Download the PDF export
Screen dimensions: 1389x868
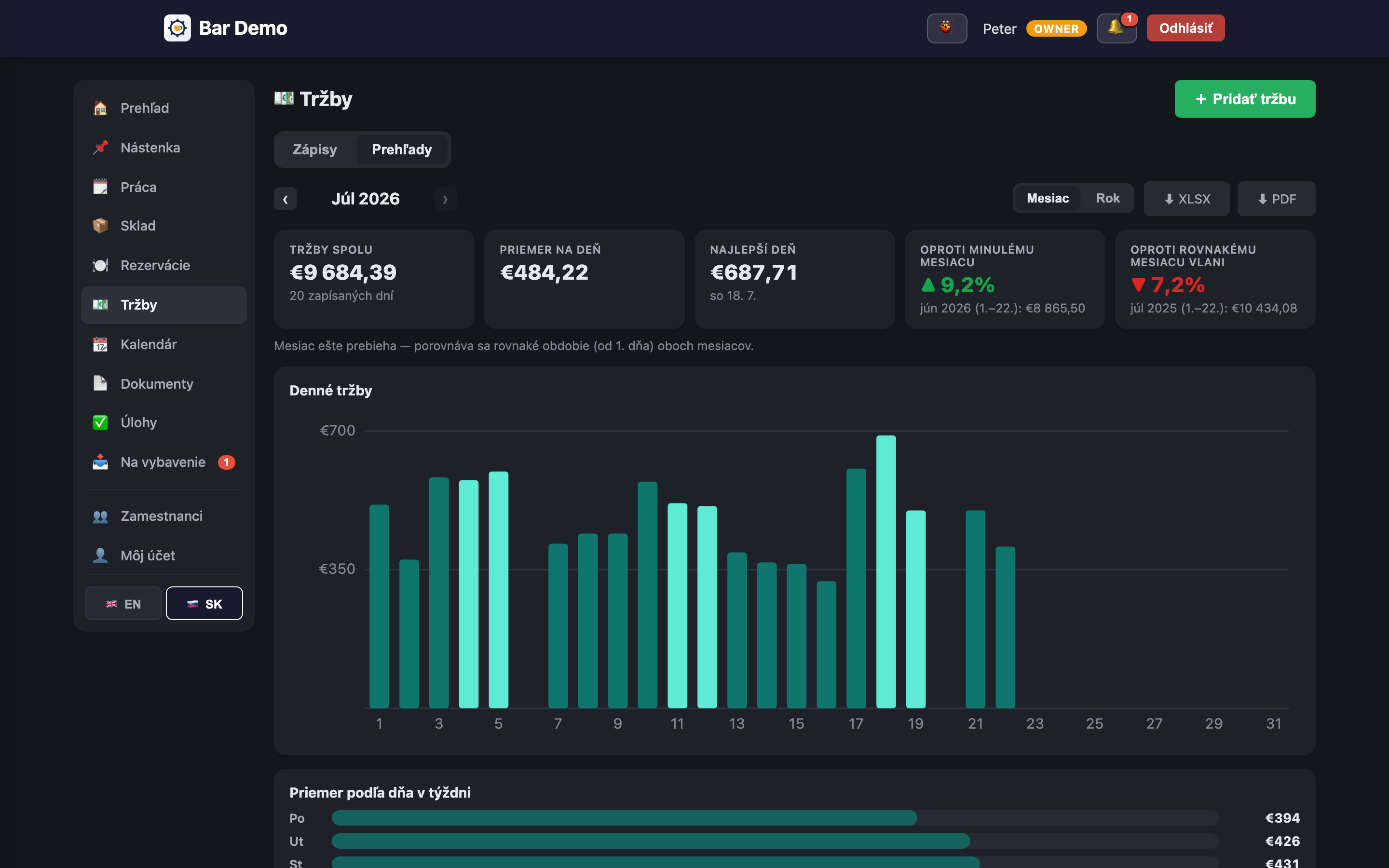[1276, 199]
